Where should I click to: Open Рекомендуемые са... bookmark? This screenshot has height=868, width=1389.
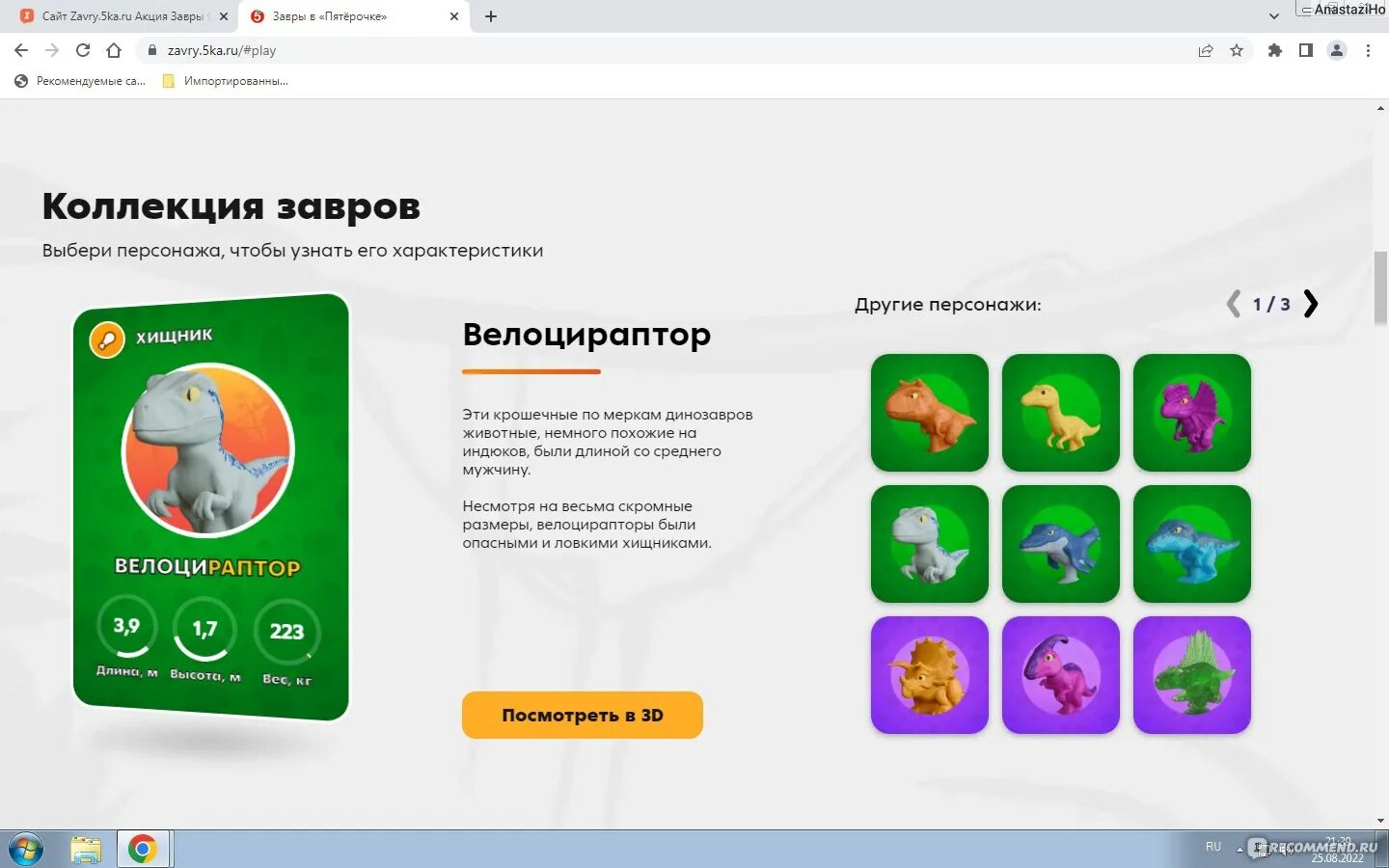(81, 81)
